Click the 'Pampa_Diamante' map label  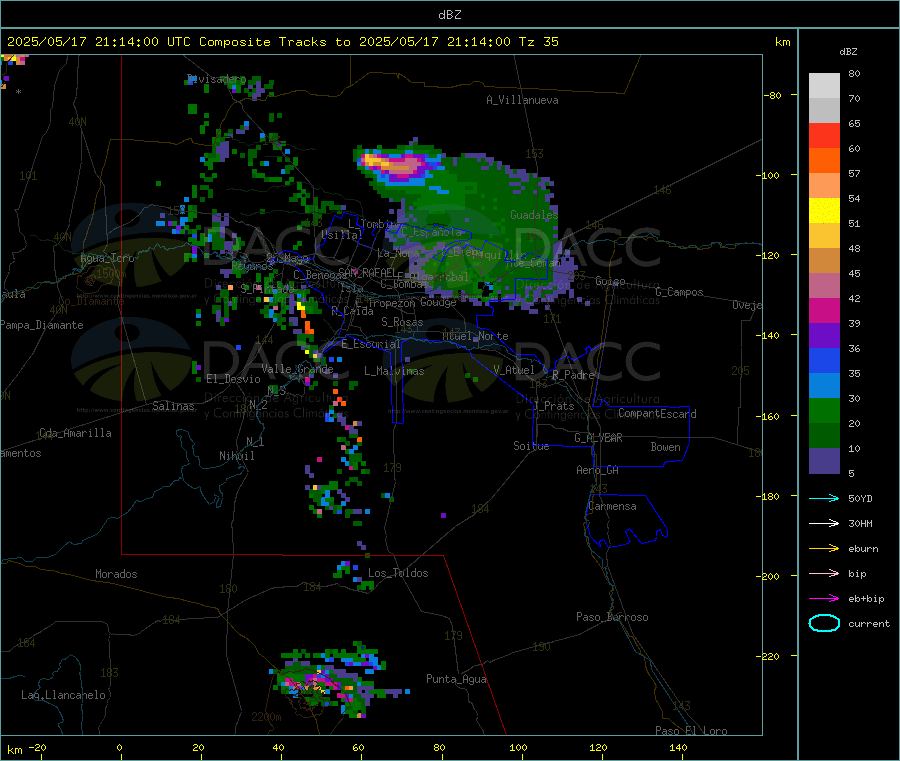(42, 325)
